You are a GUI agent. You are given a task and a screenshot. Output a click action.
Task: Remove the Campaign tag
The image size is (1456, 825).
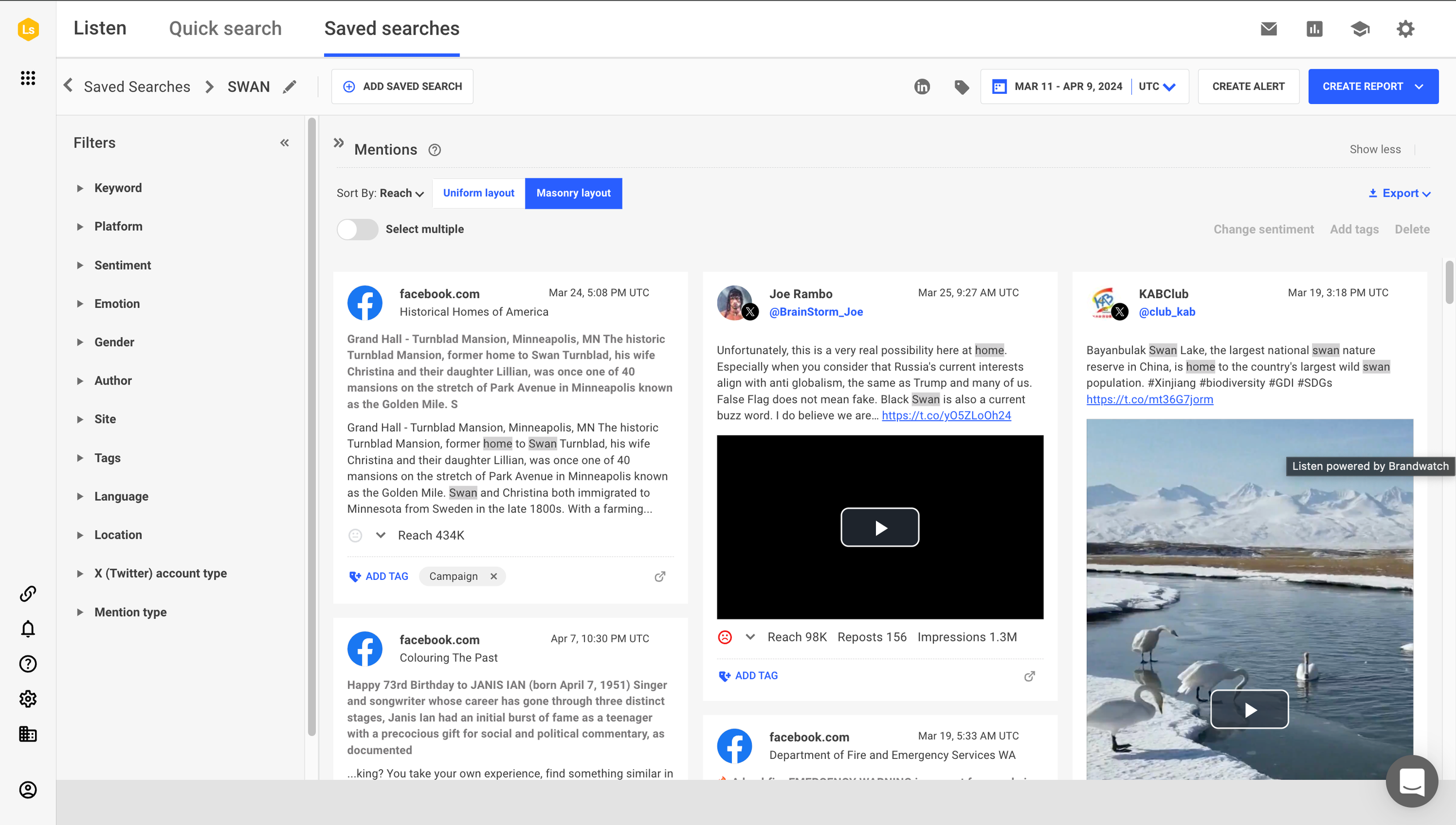pyautogui.click(x=494, y=576)
